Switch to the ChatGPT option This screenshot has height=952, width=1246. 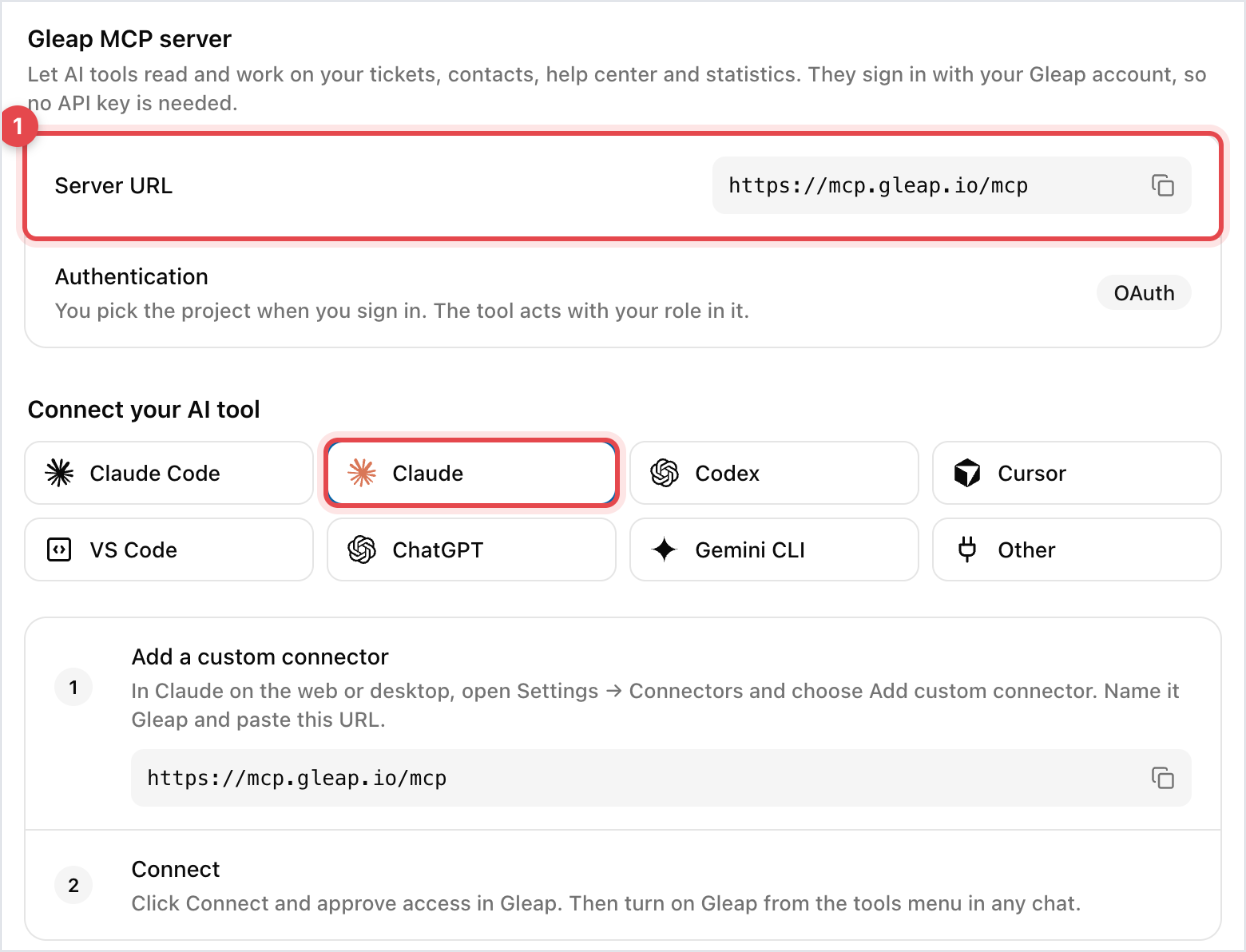471,549
